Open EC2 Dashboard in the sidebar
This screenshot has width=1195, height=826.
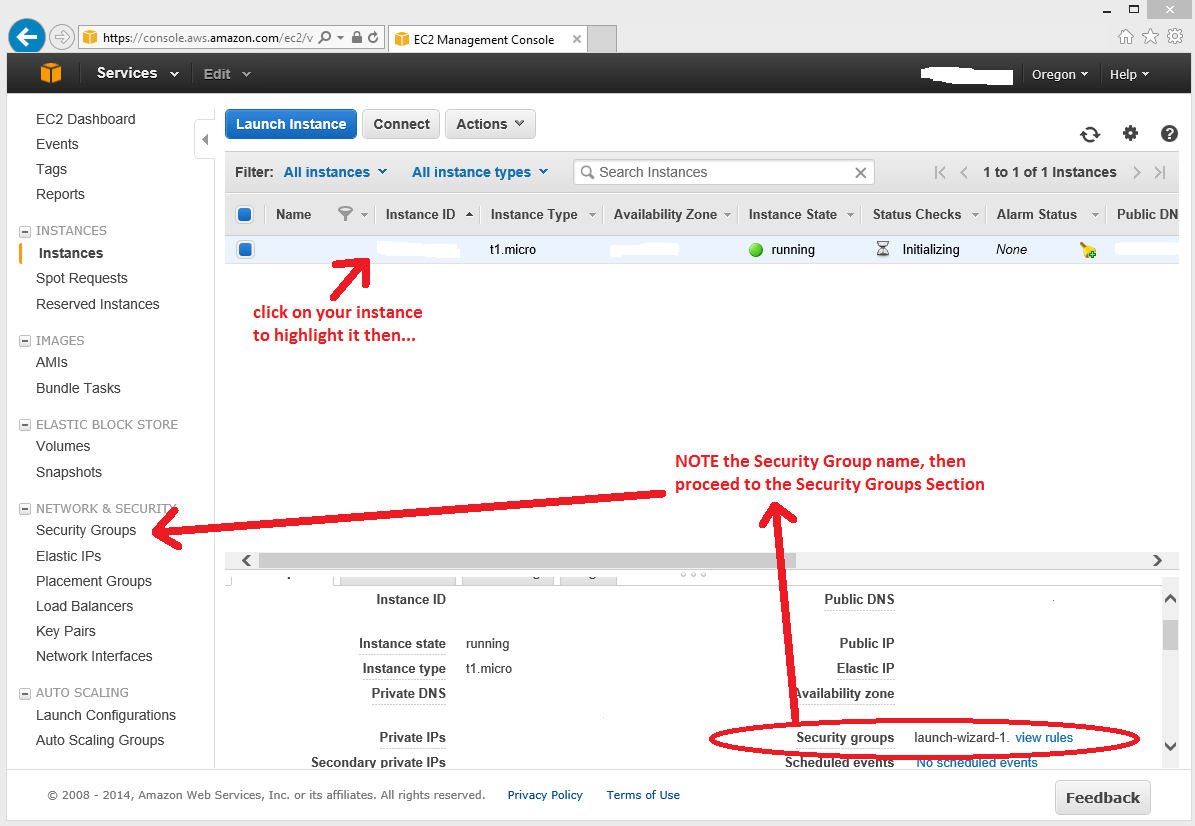(85, 119)
